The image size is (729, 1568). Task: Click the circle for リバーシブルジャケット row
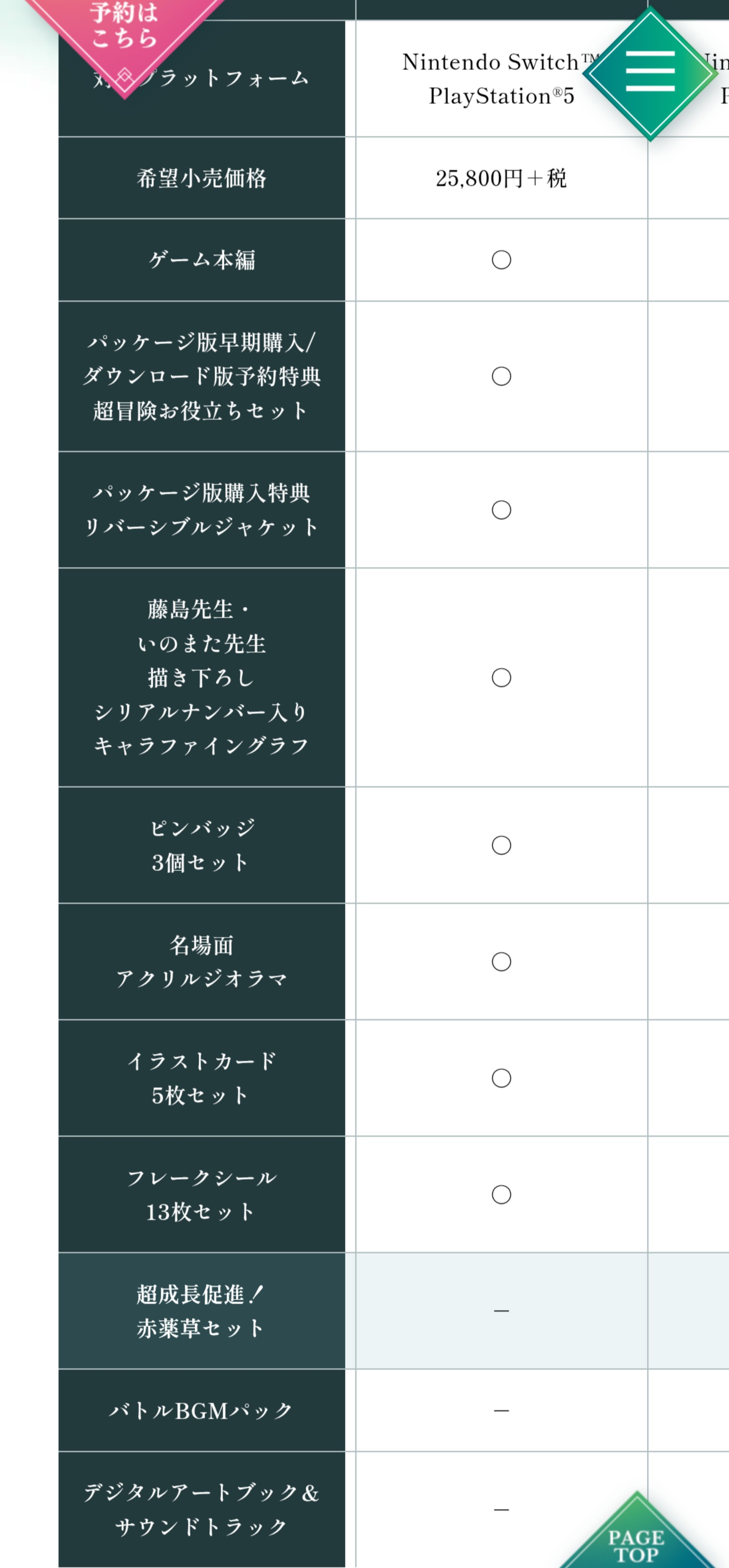pos(502,510)
